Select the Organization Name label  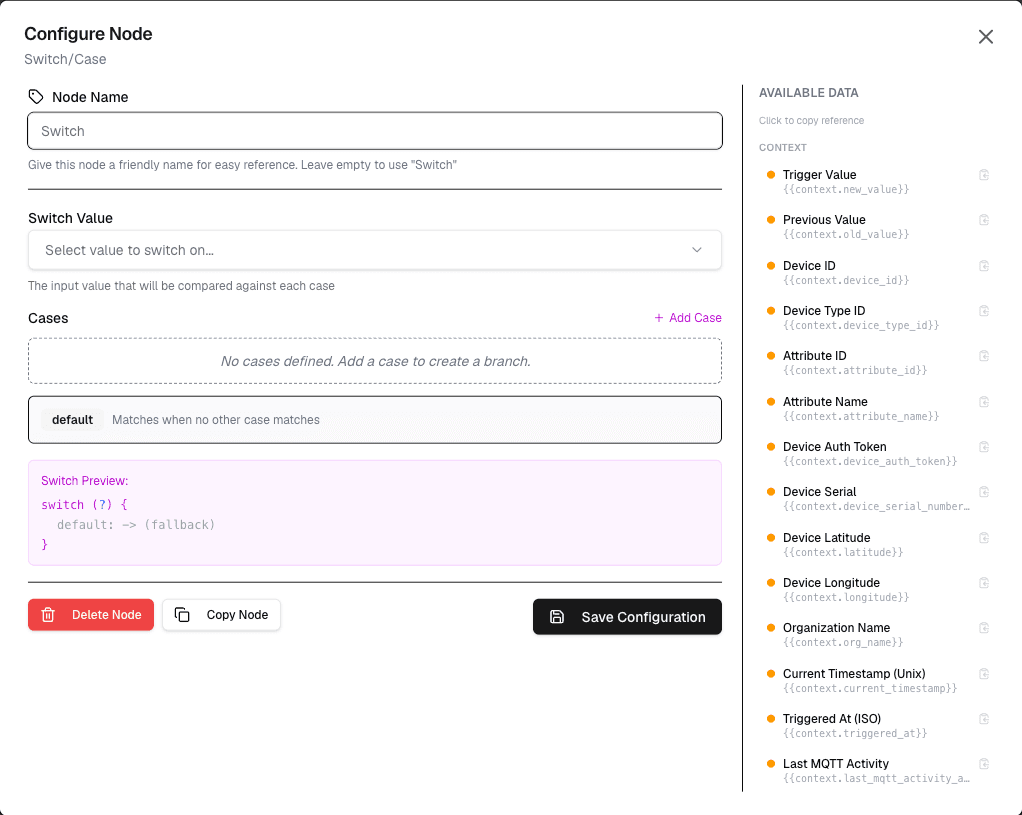pos(836,627)
